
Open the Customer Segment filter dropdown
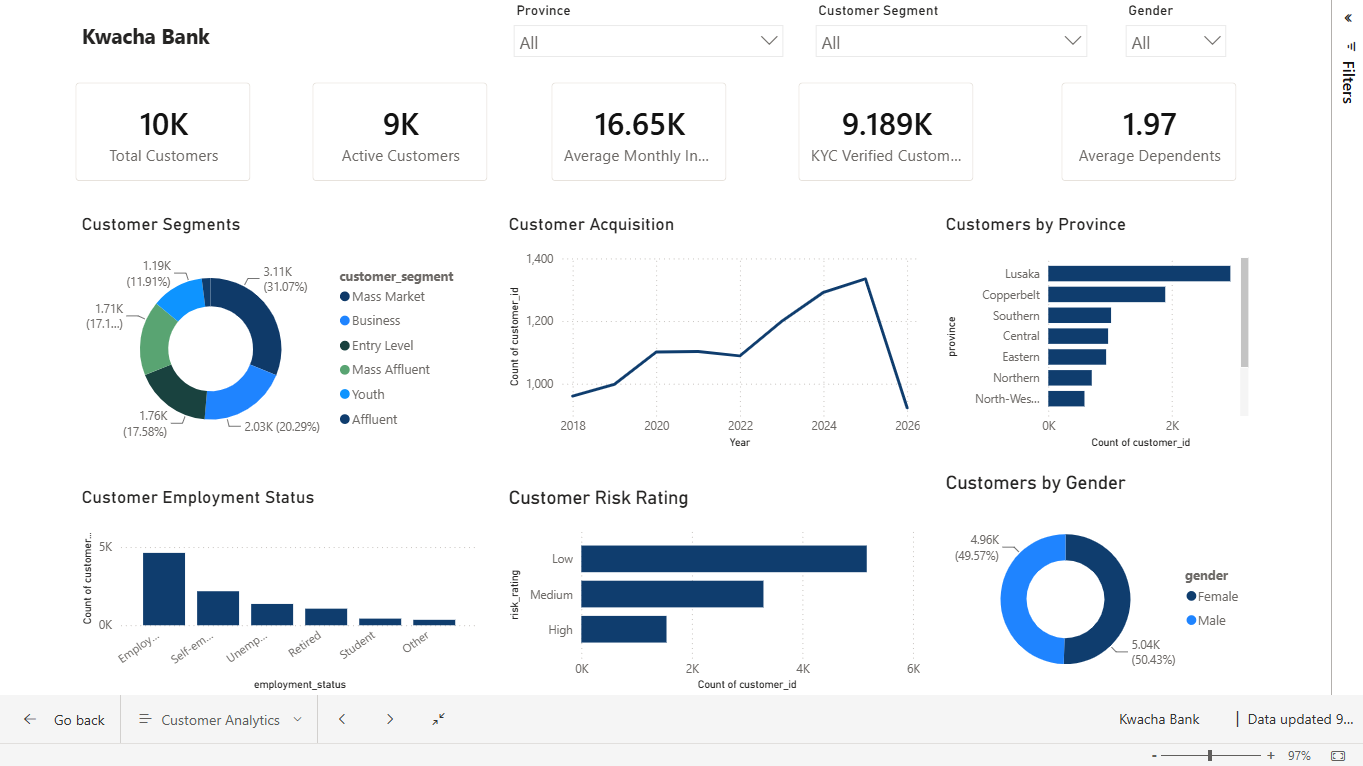click(951, 42)
